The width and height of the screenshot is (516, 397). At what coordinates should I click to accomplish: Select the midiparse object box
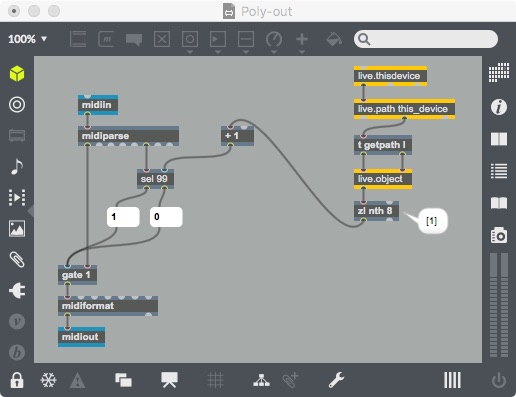[128, 136]
